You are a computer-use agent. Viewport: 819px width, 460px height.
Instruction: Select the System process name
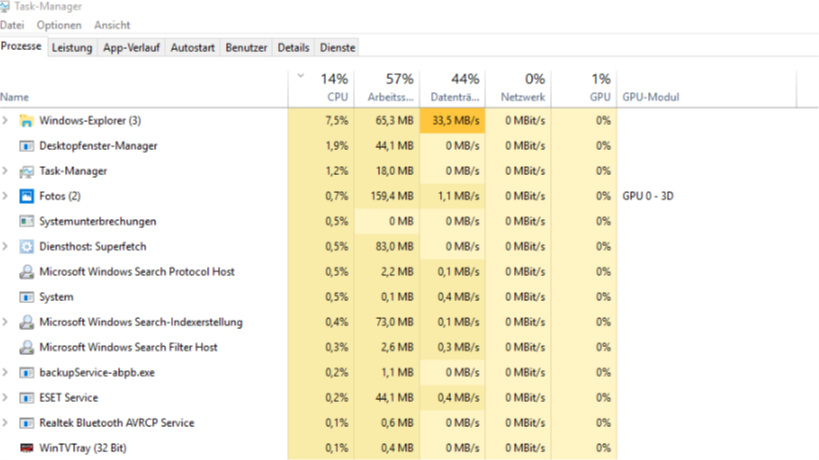pyautogui.click(x=56, y=297)
